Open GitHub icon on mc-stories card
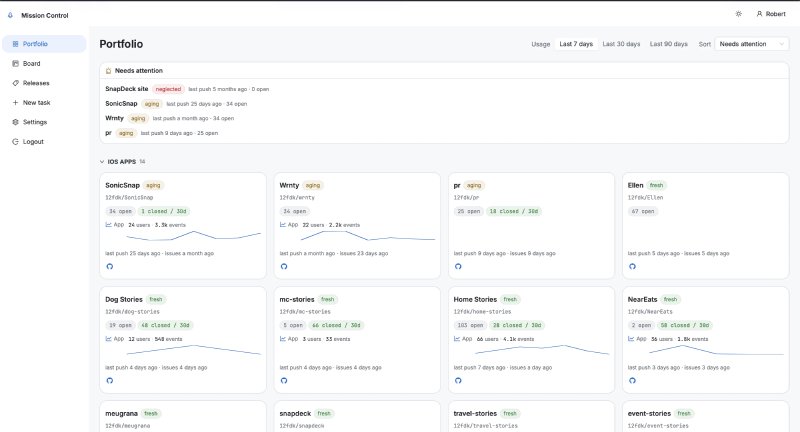Viewport: 800px width, 432px height. [284, 380]
